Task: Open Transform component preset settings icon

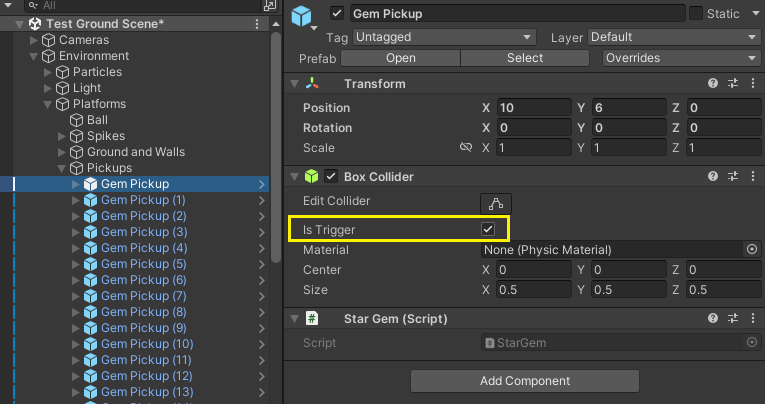Action: pyautogui.click(x=733, y=83)
